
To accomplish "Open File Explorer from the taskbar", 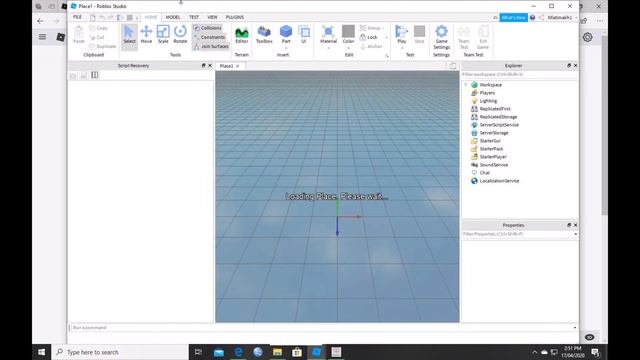I will [x=278, y=352].
